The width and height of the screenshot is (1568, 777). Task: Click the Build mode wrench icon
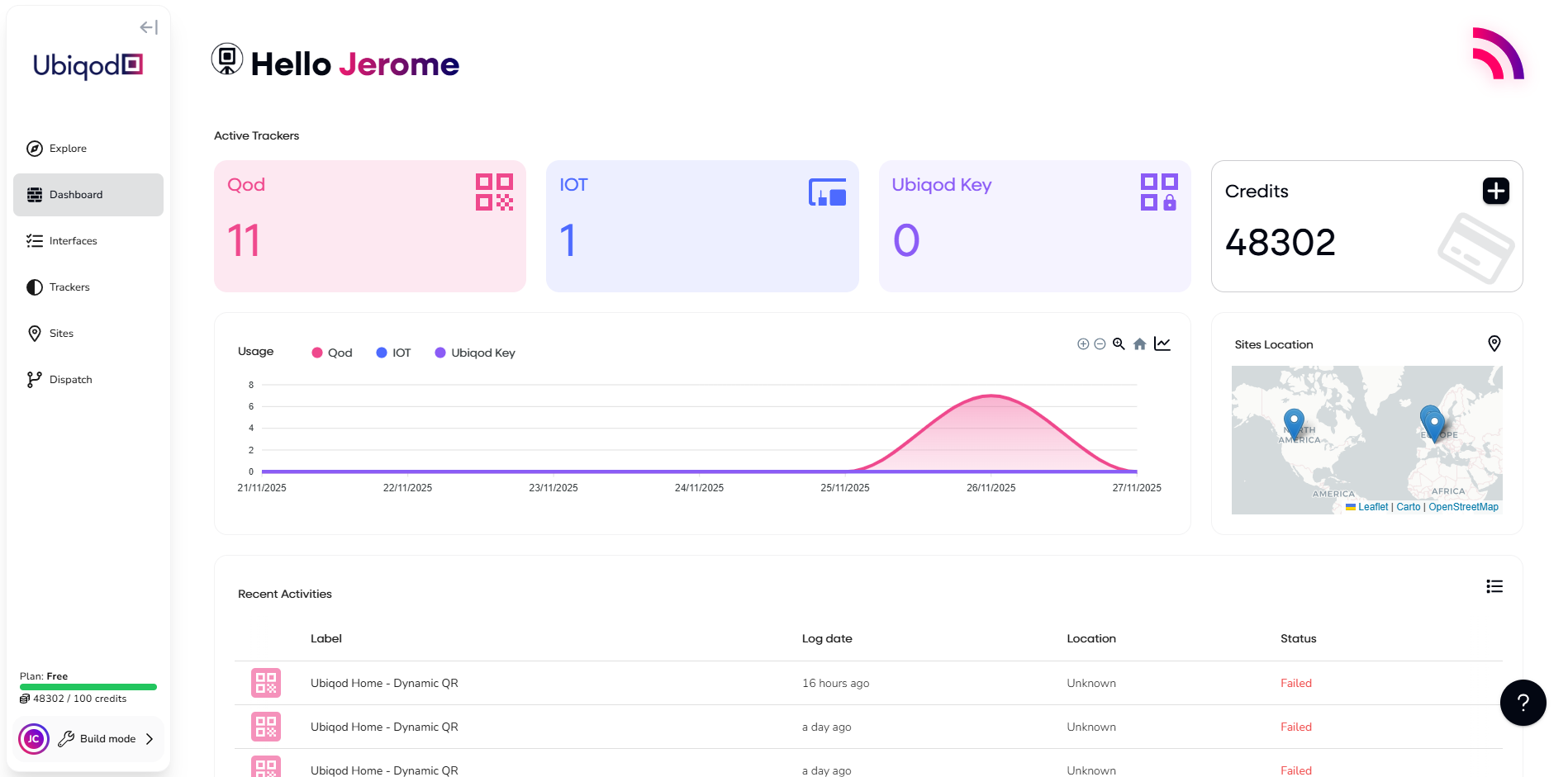click(66, 739)
